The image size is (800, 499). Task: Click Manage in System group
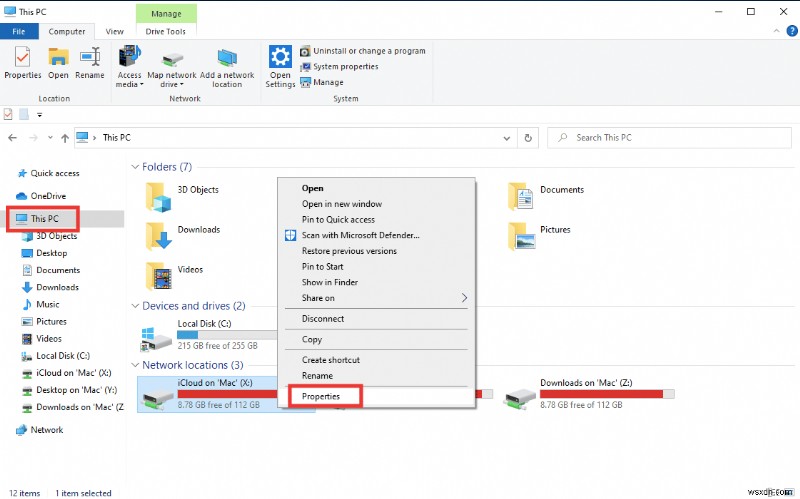[322, 82]
